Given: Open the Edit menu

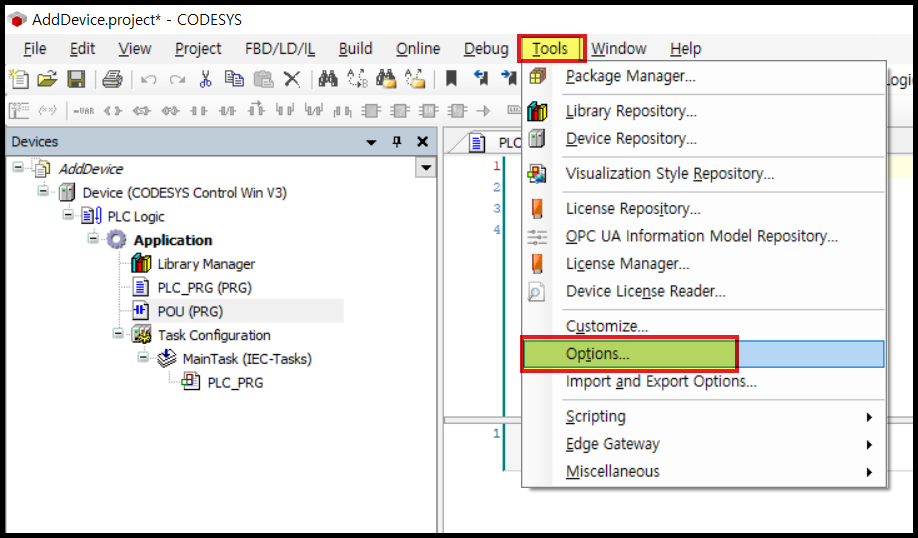Looking at the screenshot, I should 82,49.
